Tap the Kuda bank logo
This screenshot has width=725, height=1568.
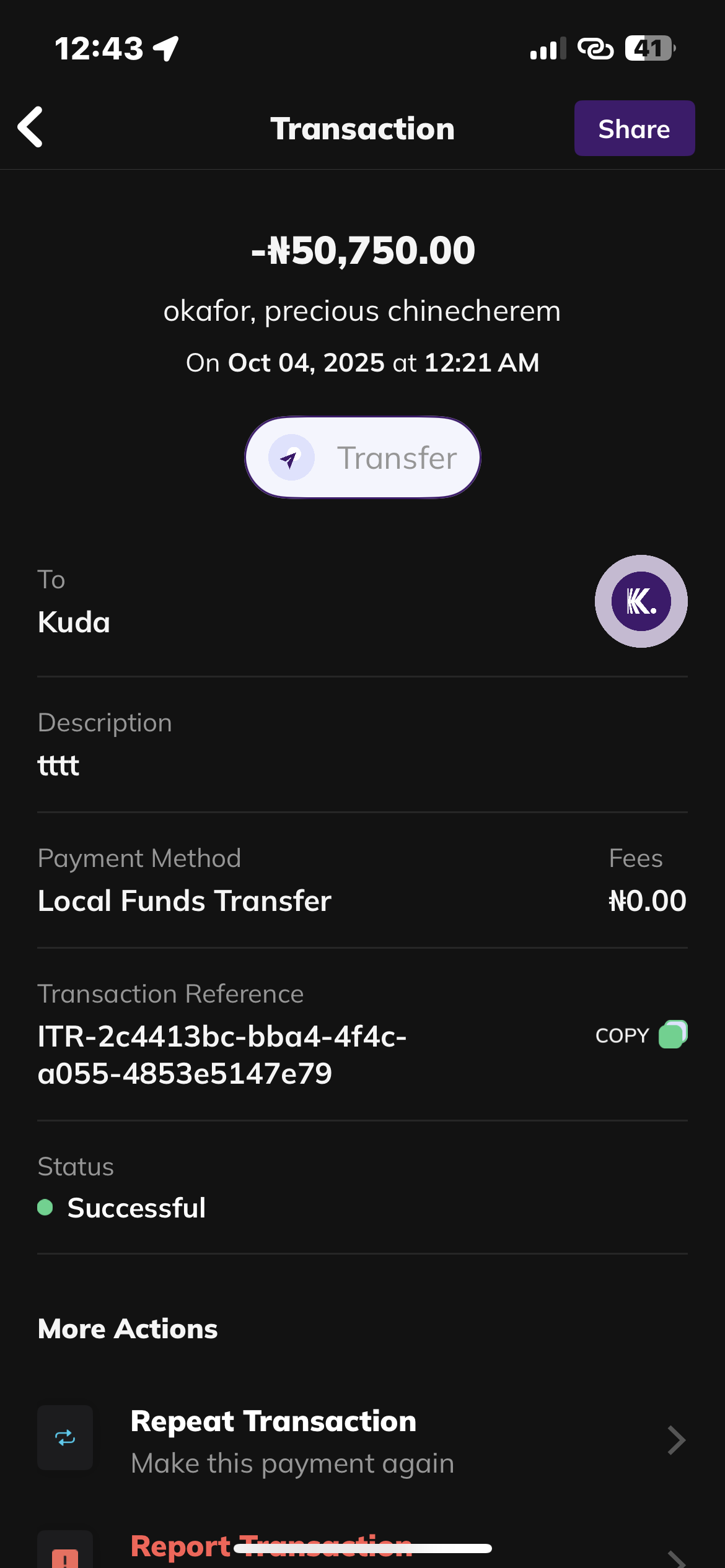(x=641, y=601)
